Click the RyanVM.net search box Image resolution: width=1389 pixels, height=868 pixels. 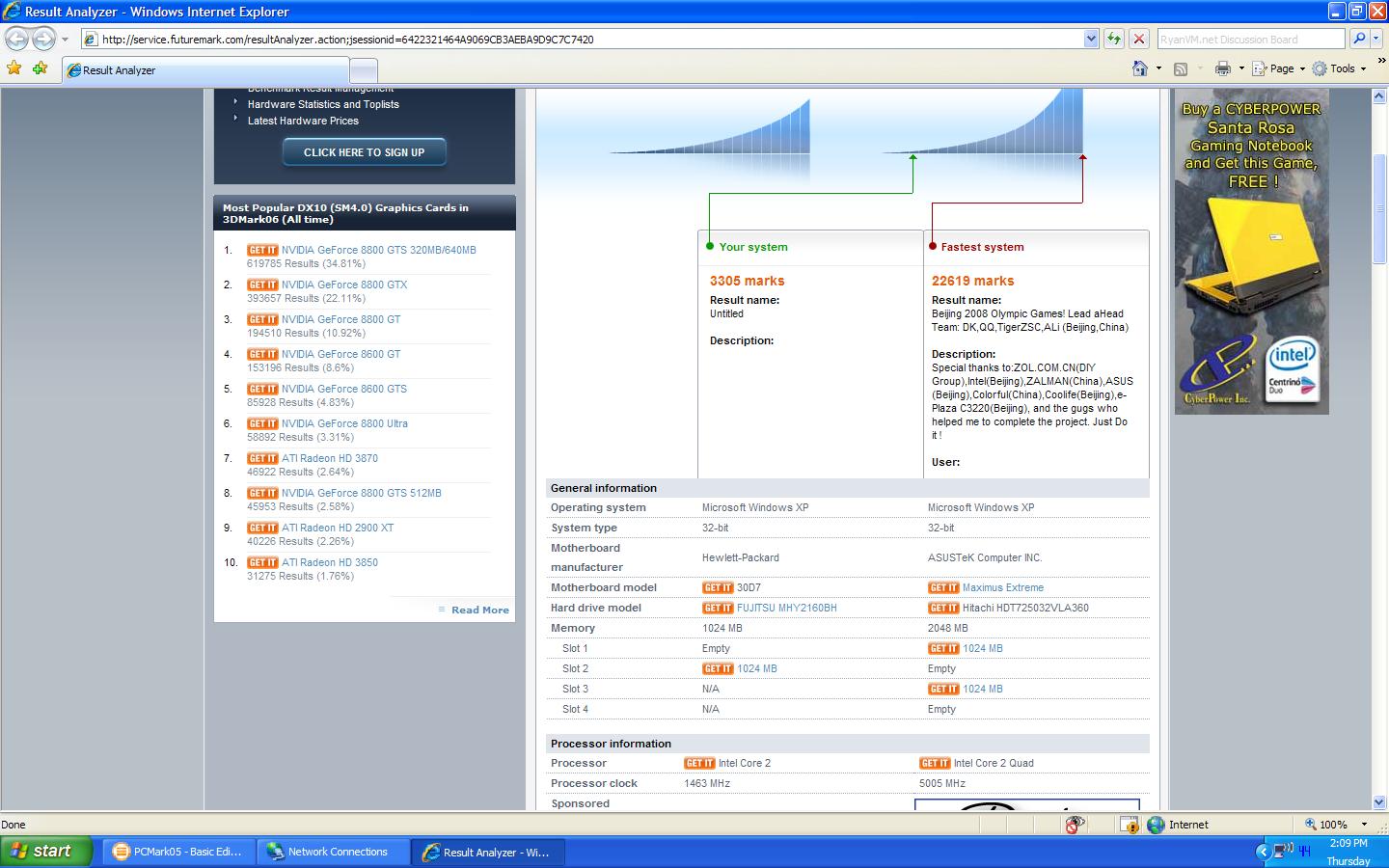(1250, 40)
